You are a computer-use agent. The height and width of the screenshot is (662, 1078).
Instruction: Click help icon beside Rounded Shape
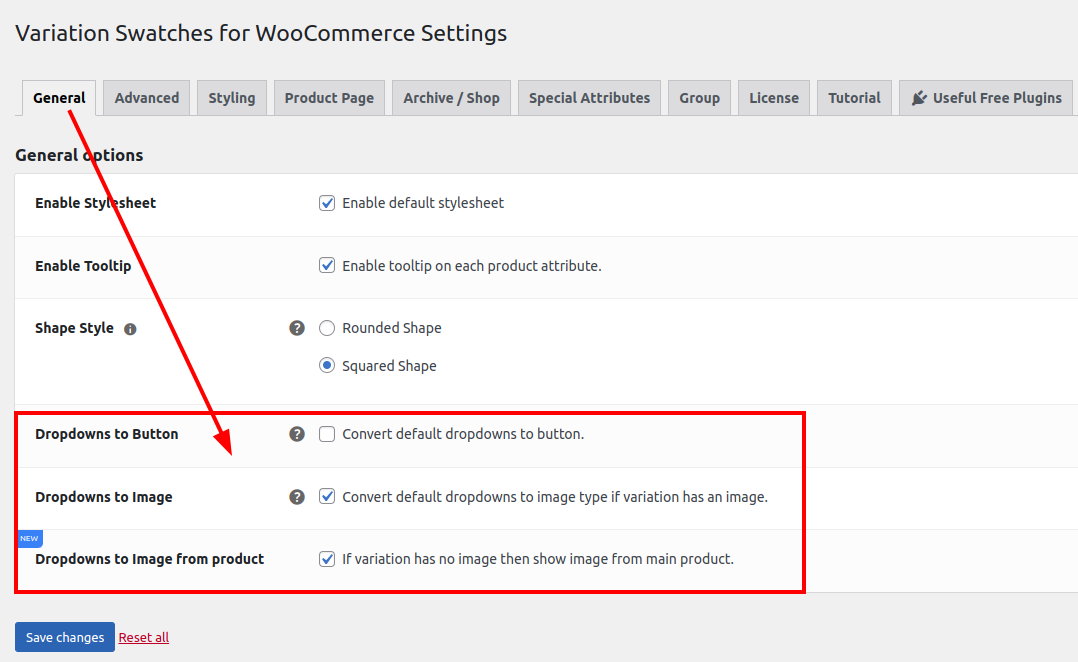coord(297,328)
